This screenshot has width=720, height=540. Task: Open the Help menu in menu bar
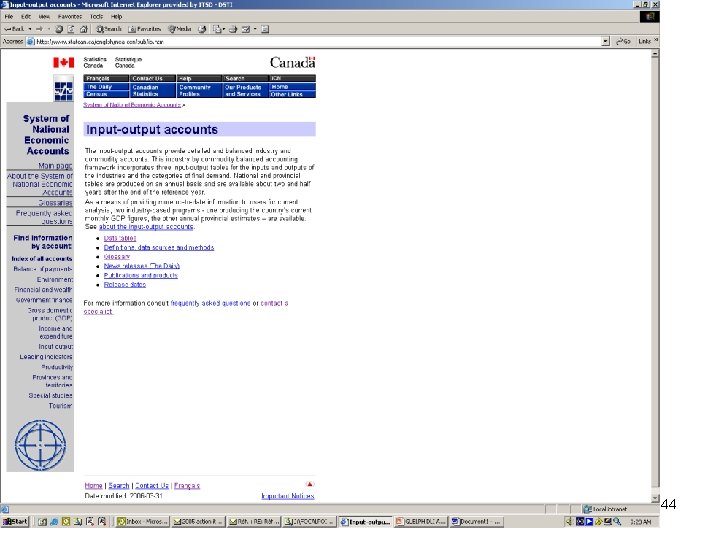117,17
